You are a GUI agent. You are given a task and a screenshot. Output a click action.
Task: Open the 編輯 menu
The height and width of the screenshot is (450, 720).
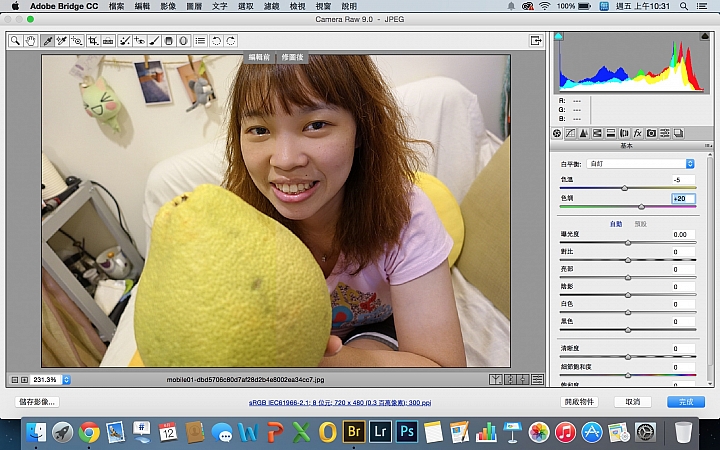142,6
